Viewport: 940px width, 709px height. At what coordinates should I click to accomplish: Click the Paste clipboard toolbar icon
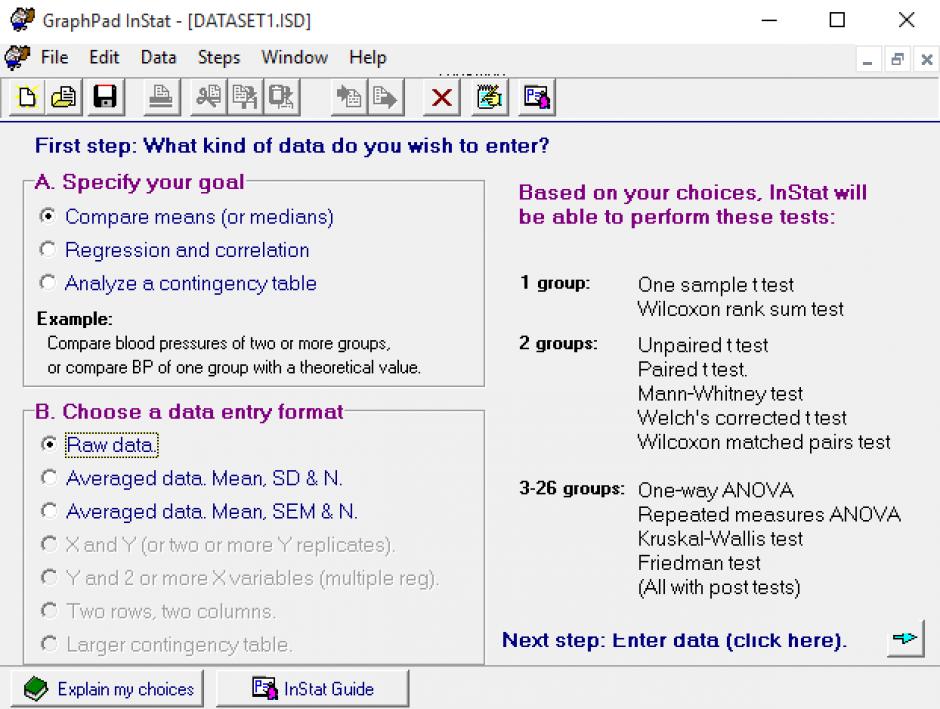click(281, 96)
